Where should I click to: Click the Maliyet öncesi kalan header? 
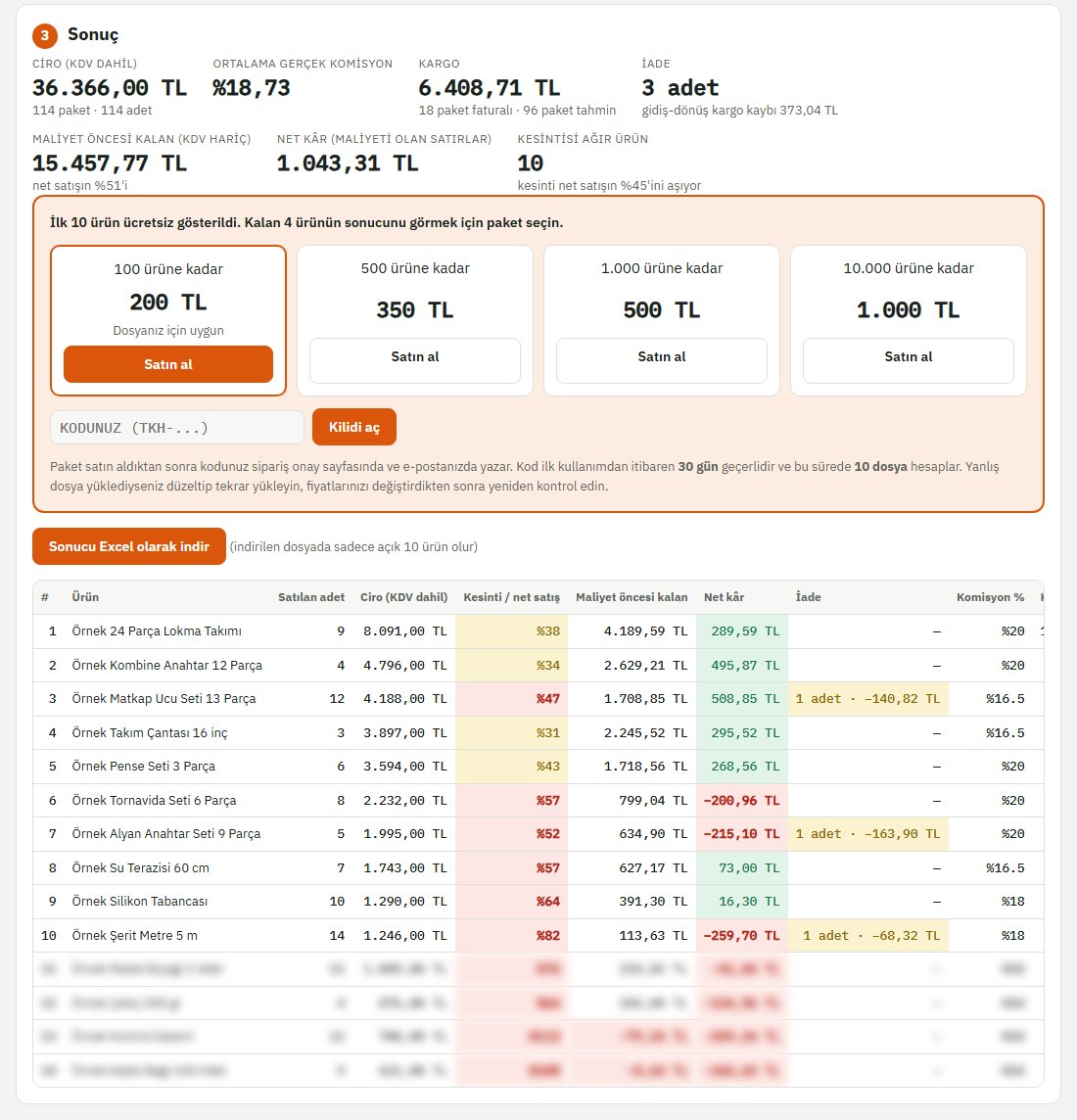632,597
